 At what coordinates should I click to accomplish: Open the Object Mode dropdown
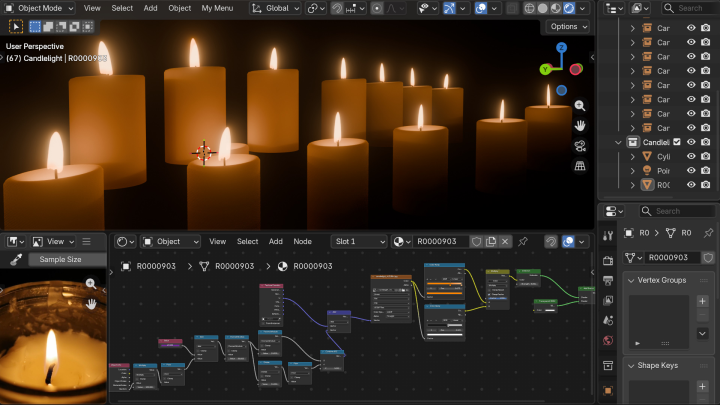(x=40, y=8)
